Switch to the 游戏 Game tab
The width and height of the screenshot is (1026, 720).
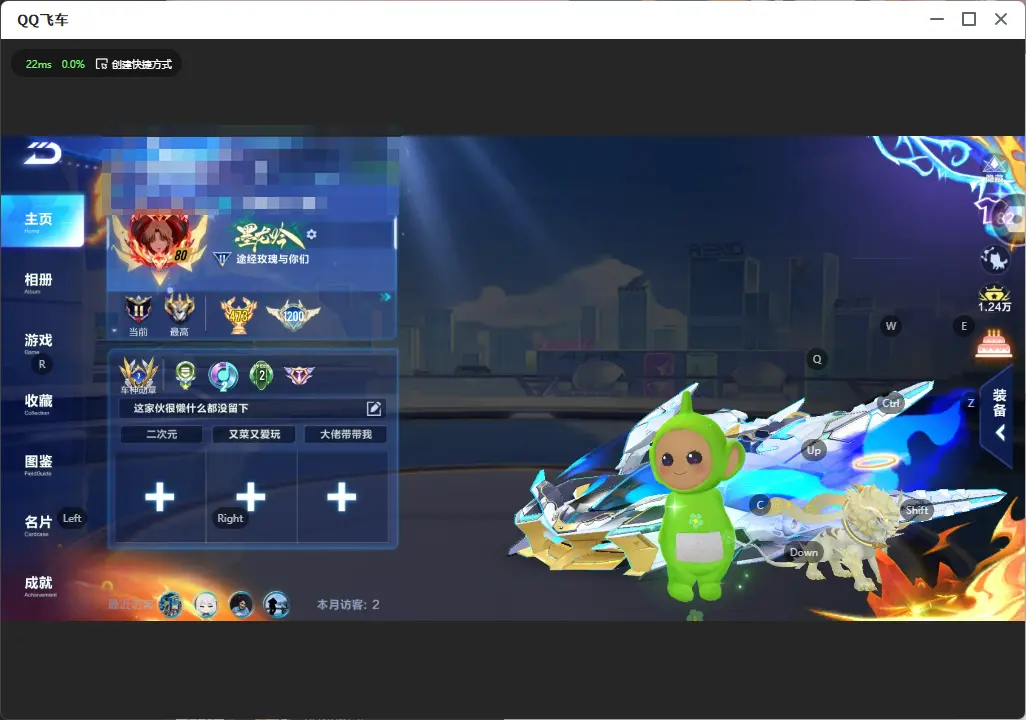38,342
